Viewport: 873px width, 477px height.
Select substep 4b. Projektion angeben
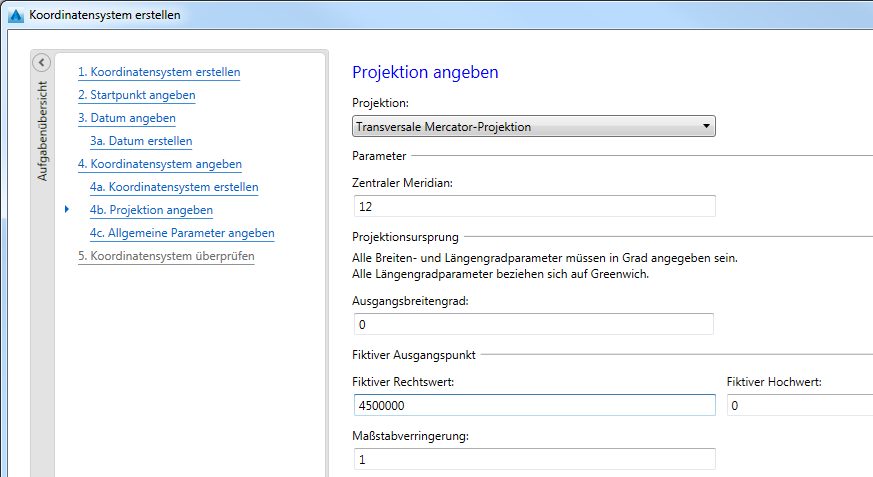tap(151, 210)
